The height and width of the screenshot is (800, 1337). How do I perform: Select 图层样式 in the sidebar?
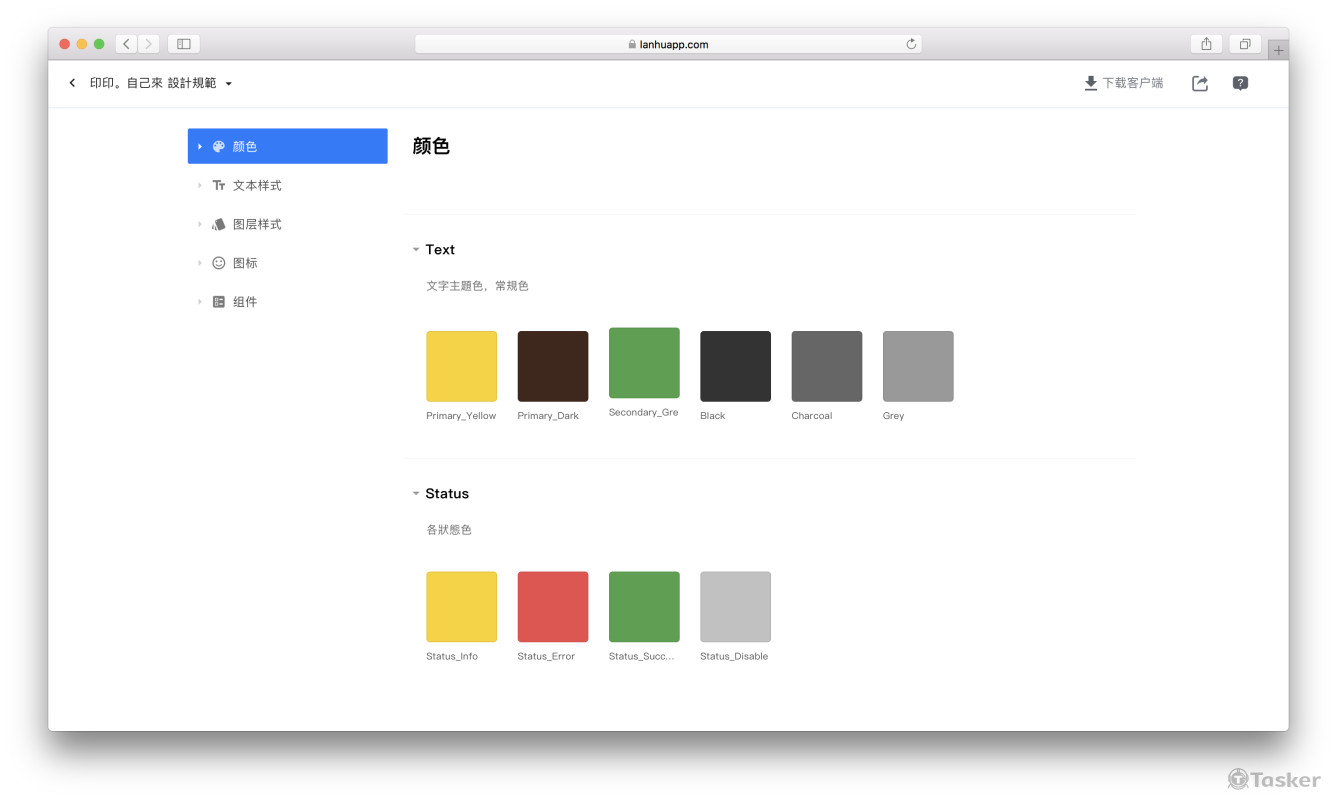[257, 224]
